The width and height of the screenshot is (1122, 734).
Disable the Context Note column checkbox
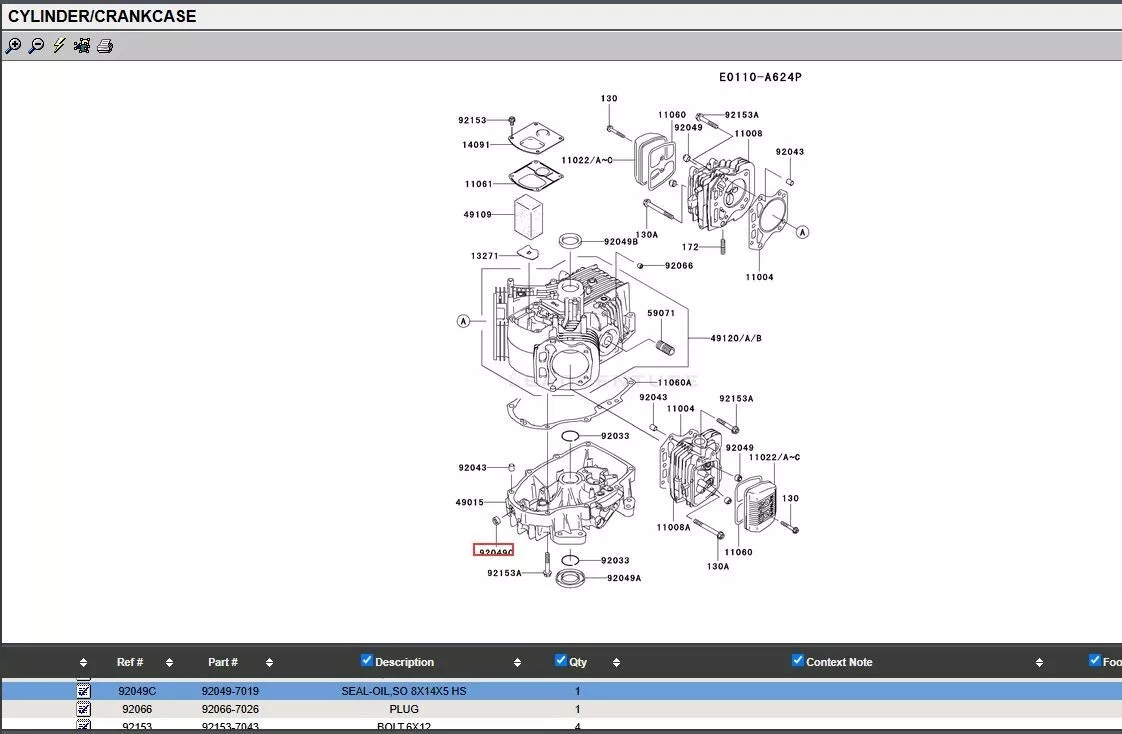tap(798, 660)
